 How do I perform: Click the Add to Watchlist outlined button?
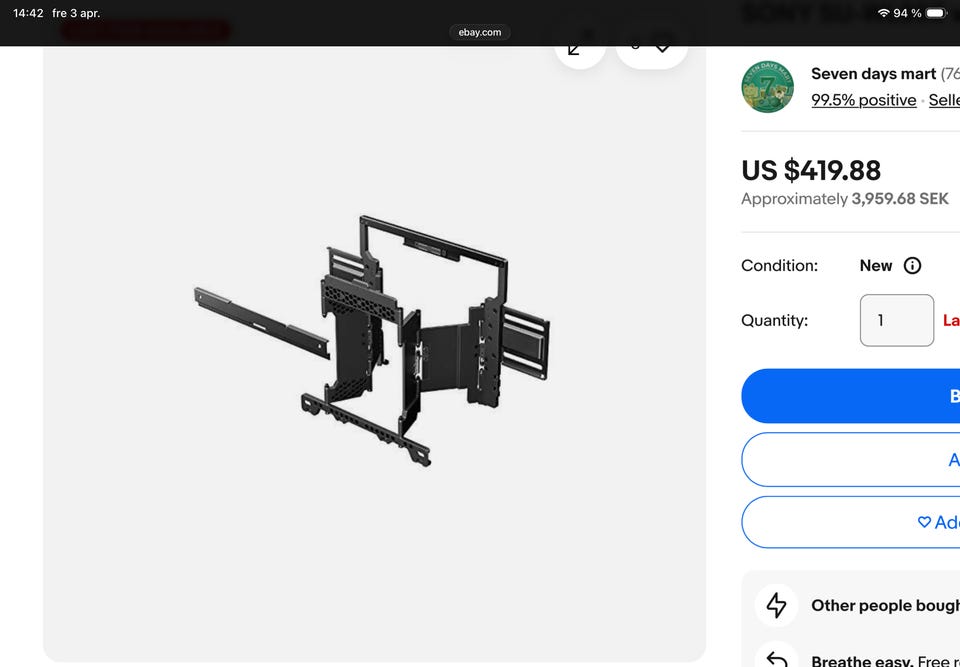click(850, 522)
